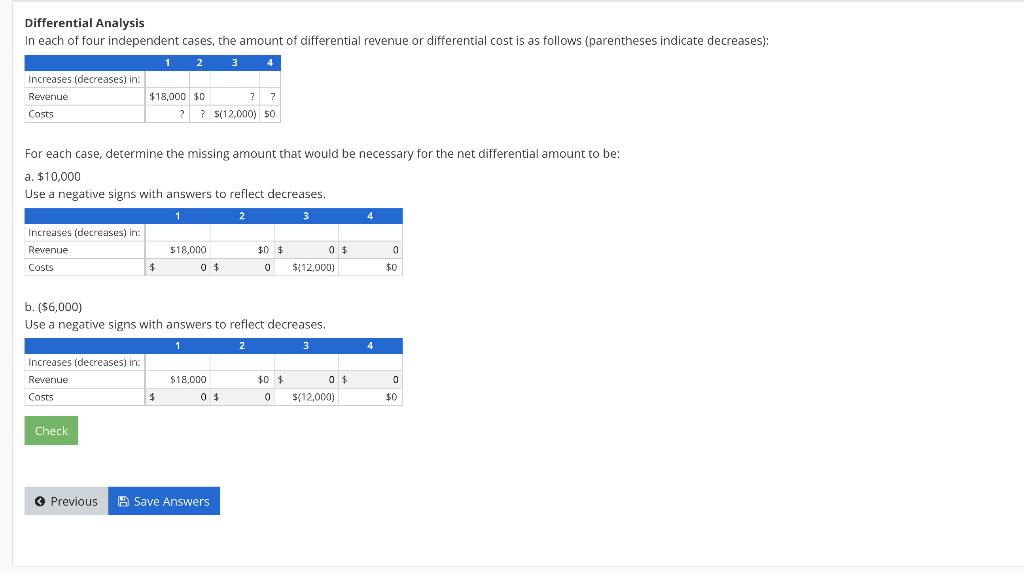Select case 3 Revenue field in part a

point(310,249)
